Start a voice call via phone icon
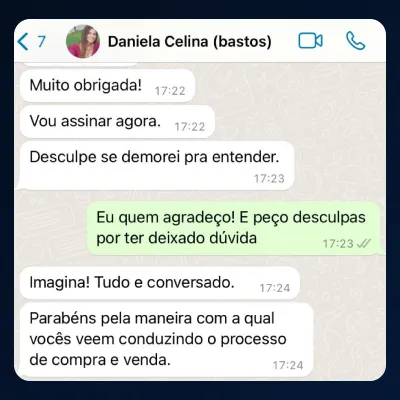This screenshot has width=400, height=400. click(x=356, y=41)
